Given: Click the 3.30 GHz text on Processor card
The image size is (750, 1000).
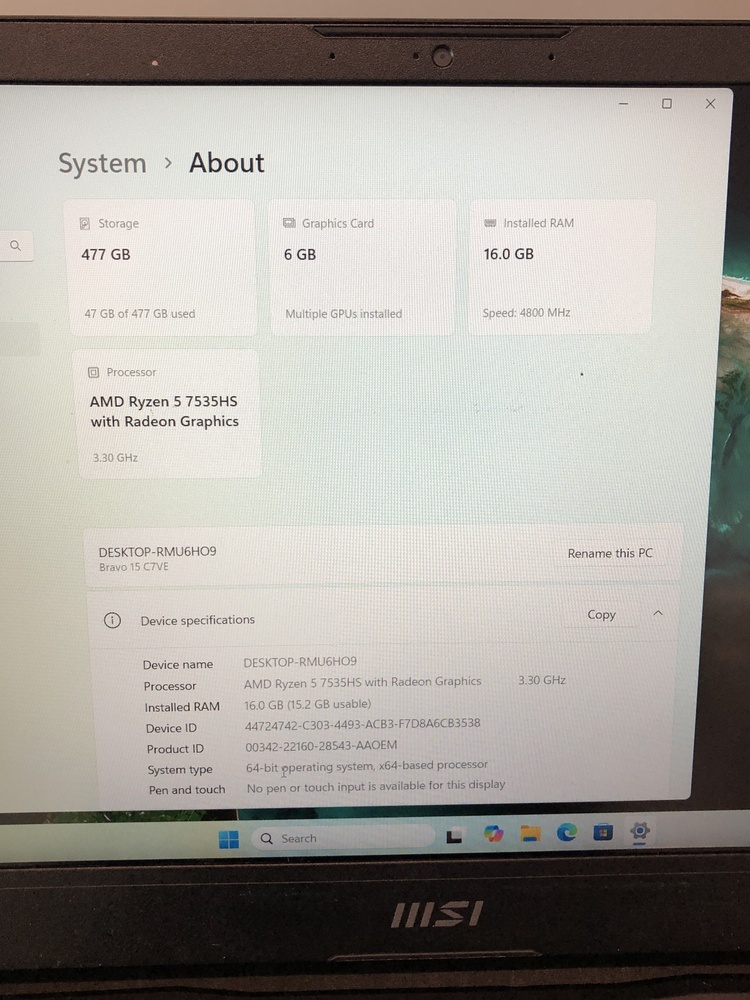Looking at the screenshot, I should pos(115,457).
